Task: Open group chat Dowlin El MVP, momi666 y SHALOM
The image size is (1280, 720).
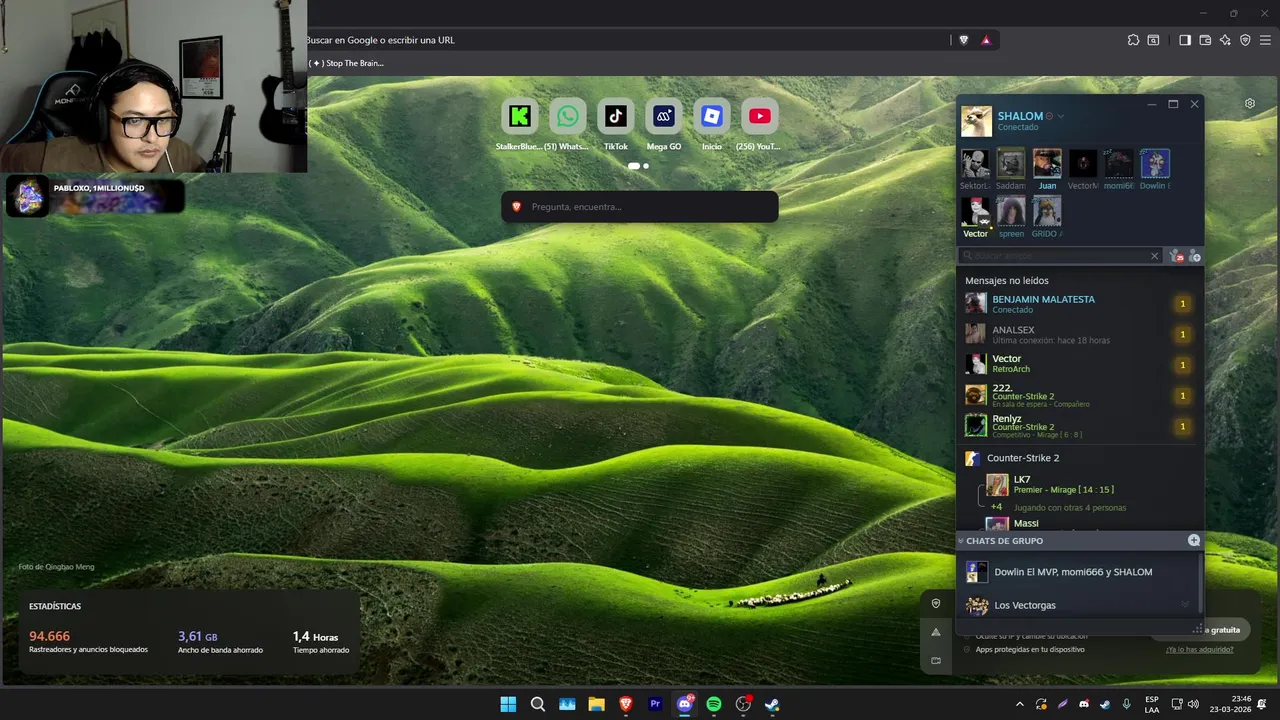Action: click(x=1076, y=572)
